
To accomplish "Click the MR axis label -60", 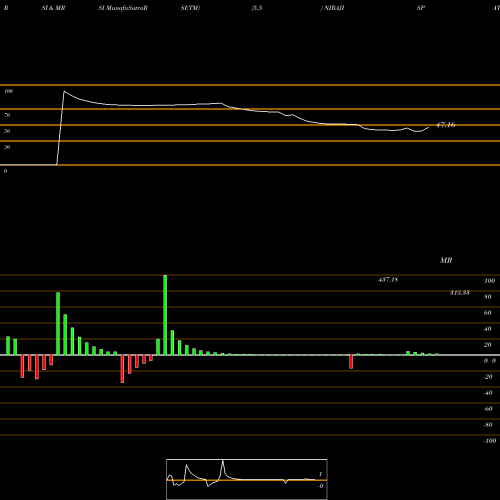I will 488,409.
